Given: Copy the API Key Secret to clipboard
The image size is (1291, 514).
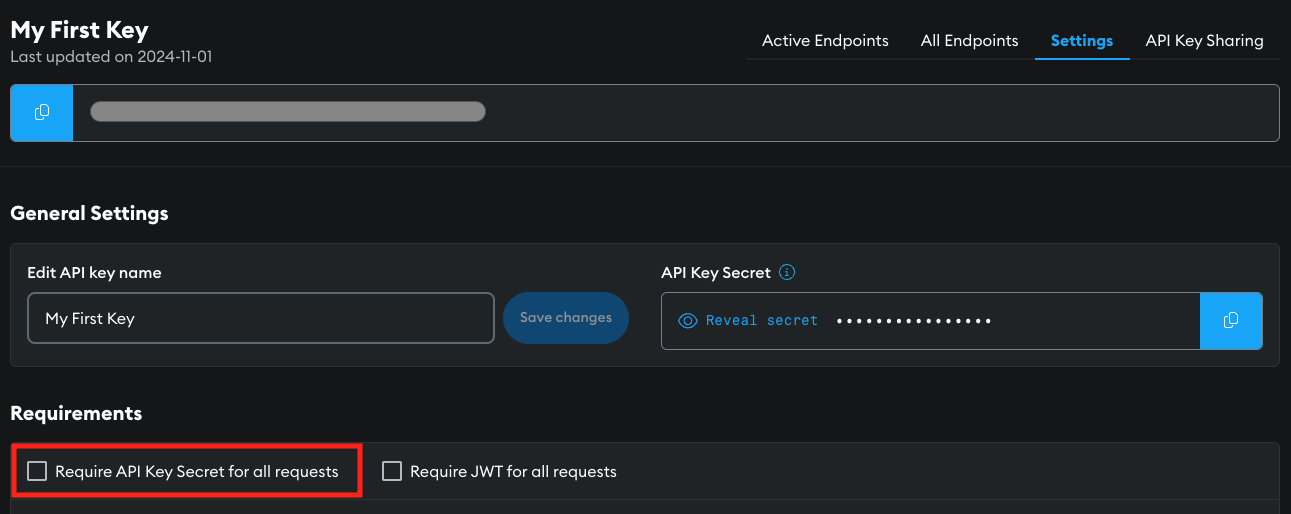Looking at the screenshot, I should click(x=1230, y=321).
